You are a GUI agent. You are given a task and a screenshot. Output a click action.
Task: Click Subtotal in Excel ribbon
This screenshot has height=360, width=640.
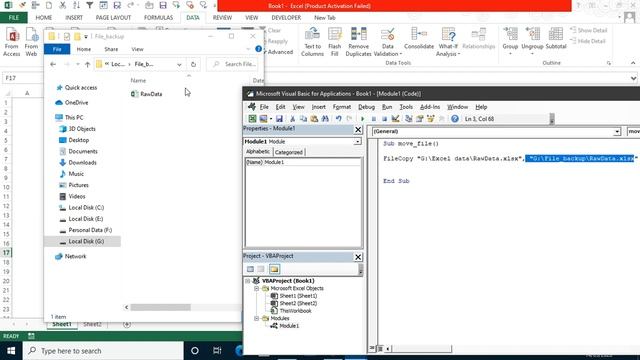556,39
